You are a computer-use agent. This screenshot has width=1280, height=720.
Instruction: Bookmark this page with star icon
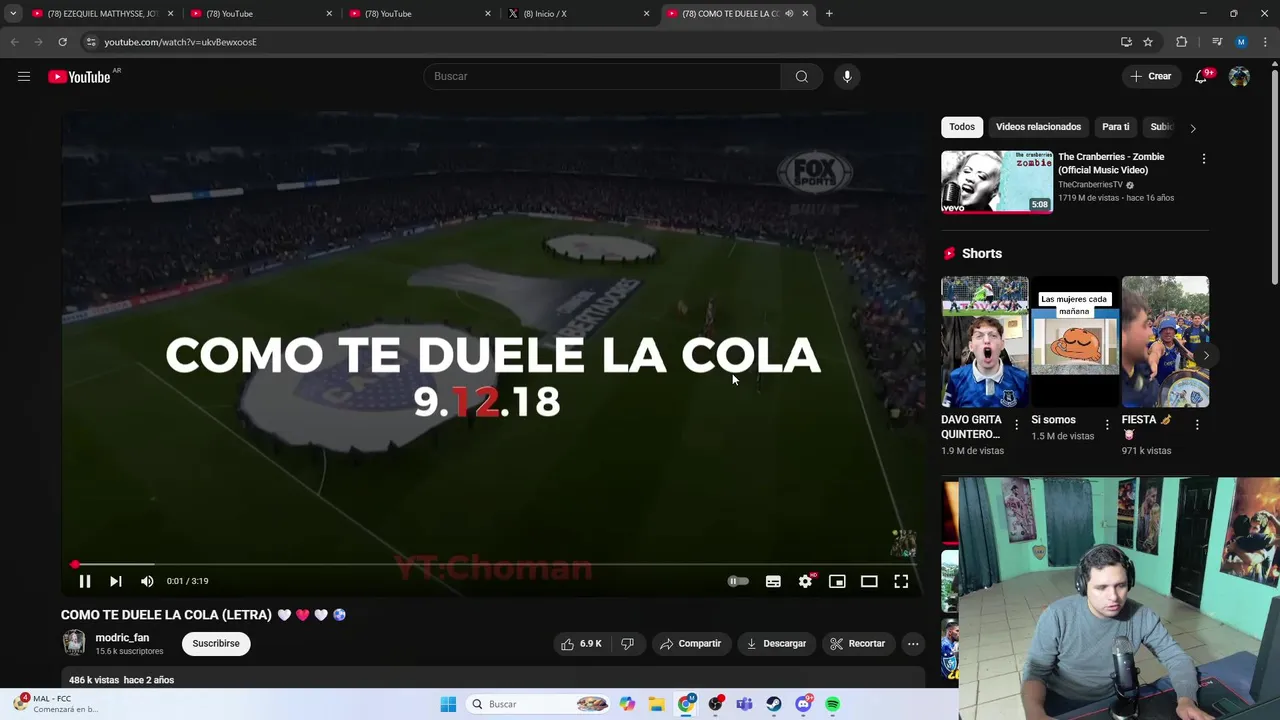[1148, 42]
